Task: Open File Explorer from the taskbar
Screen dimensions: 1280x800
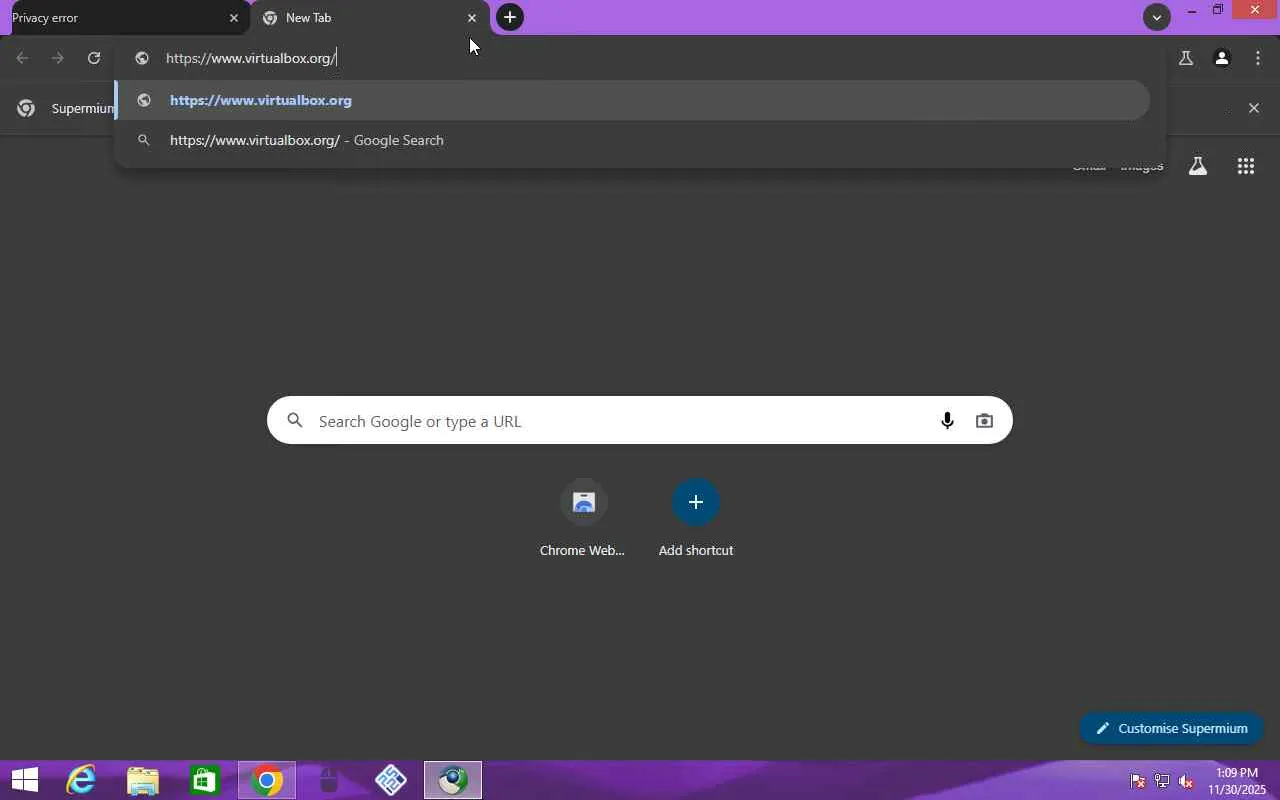Action: coord(143,780)
